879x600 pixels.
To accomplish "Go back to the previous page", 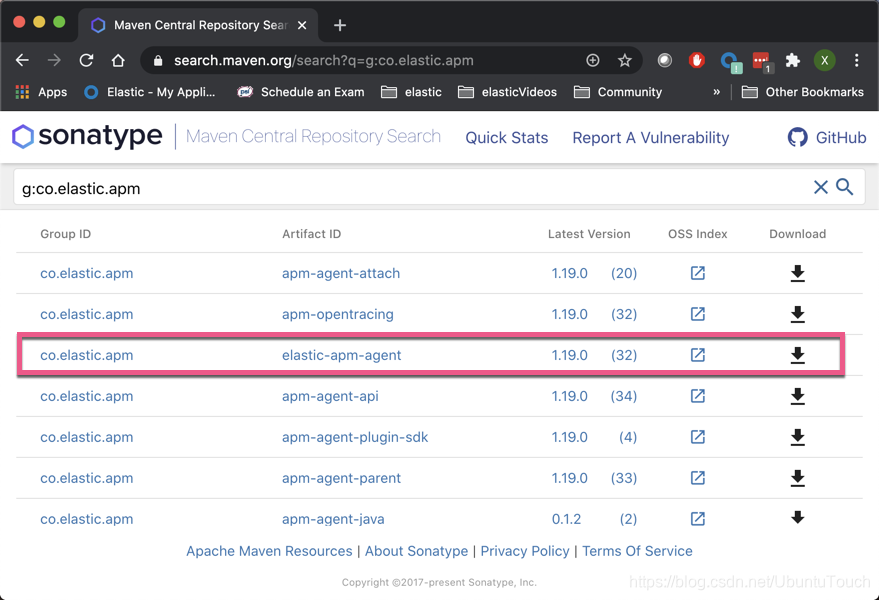I will [22, 60].
